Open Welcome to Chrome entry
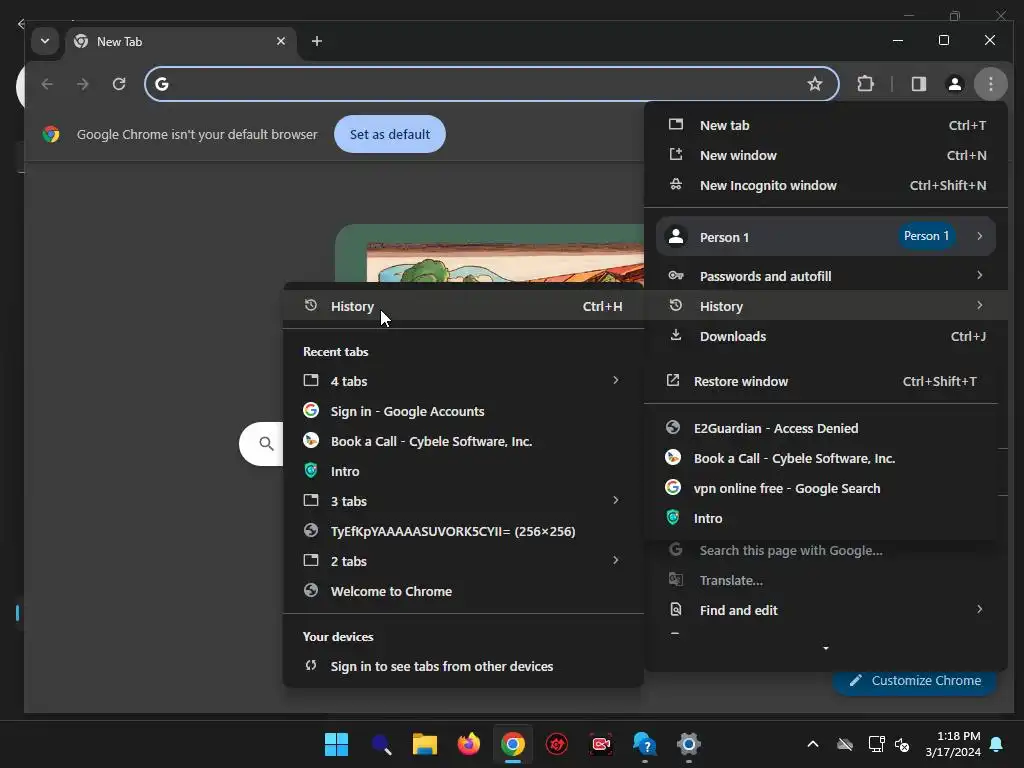Screen dimensions: 1024x768 click(x=463, y=592)
